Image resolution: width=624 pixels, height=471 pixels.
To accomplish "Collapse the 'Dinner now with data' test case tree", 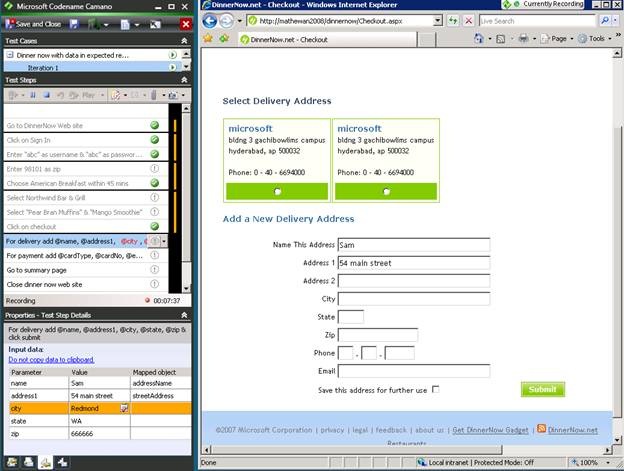I will 10,55.
